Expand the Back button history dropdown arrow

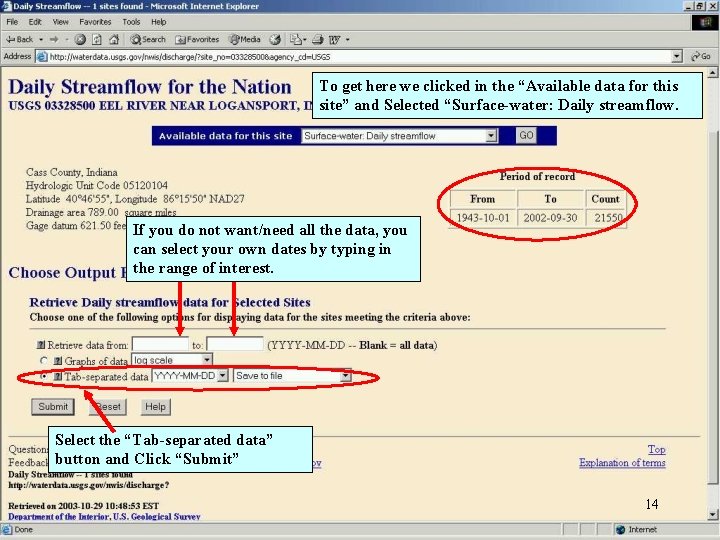41,39
